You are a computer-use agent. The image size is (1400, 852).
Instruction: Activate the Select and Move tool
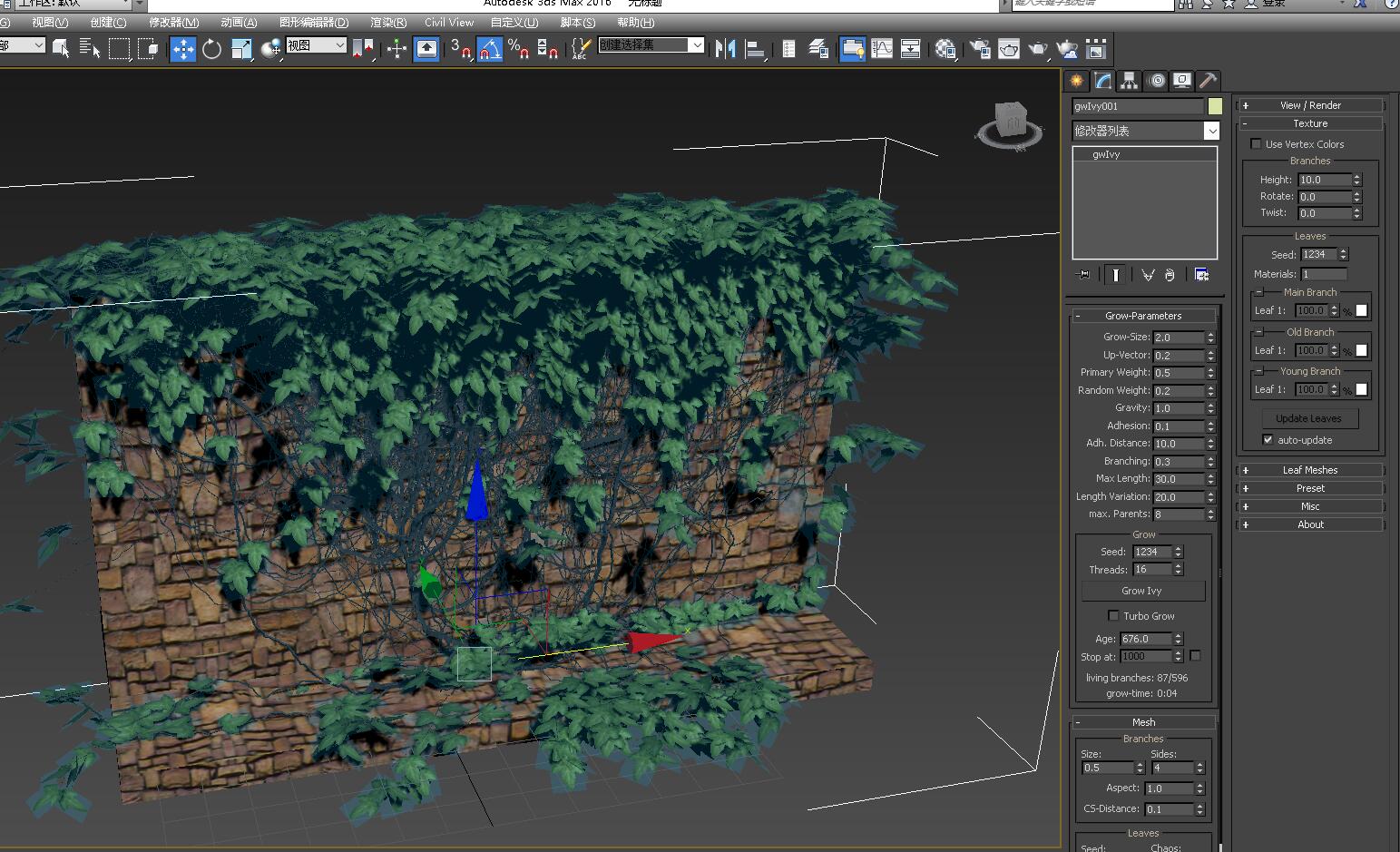[183, 49]
